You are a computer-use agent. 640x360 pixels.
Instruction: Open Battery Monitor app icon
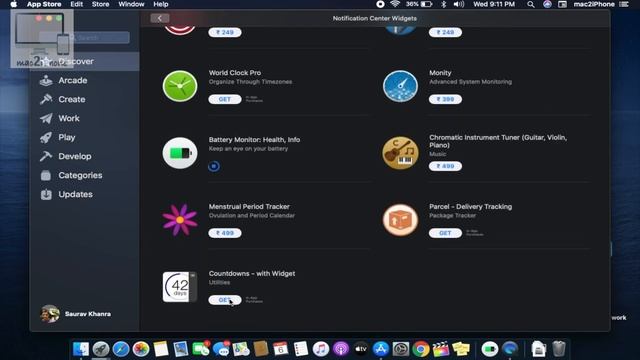[180, 153]
